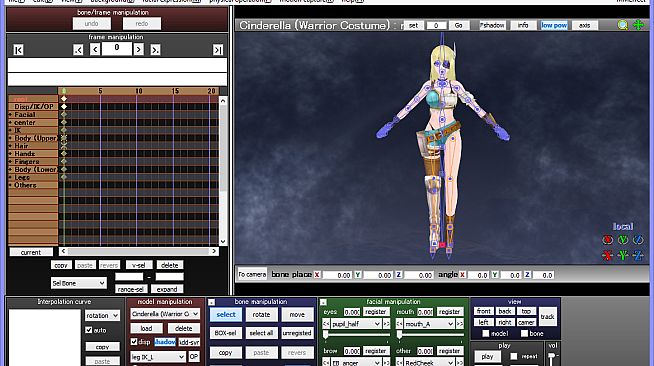Open the Cinderella model selection dropdown
The image size is (654, 366).
(165, 314)
